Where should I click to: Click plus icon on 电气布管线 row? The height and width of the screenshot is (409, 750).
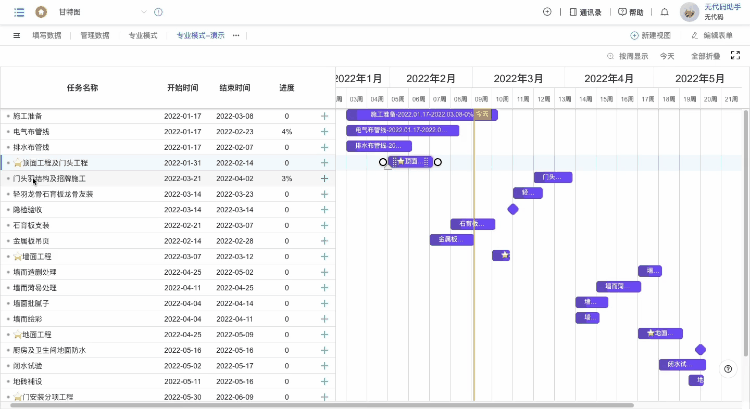click(x=324, y=132)
